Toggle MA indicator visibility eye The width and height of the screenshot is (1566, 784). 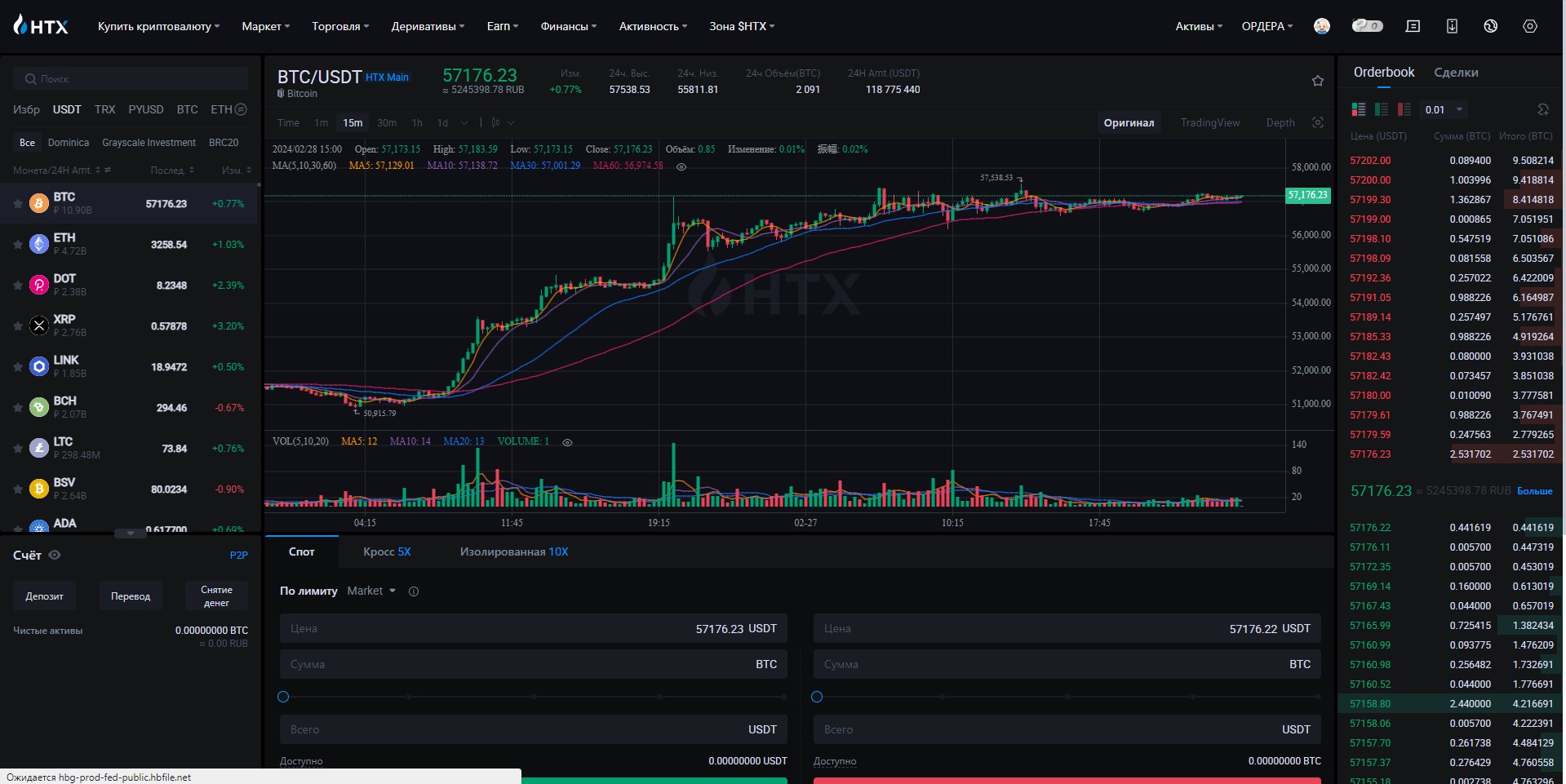[681, 166]
